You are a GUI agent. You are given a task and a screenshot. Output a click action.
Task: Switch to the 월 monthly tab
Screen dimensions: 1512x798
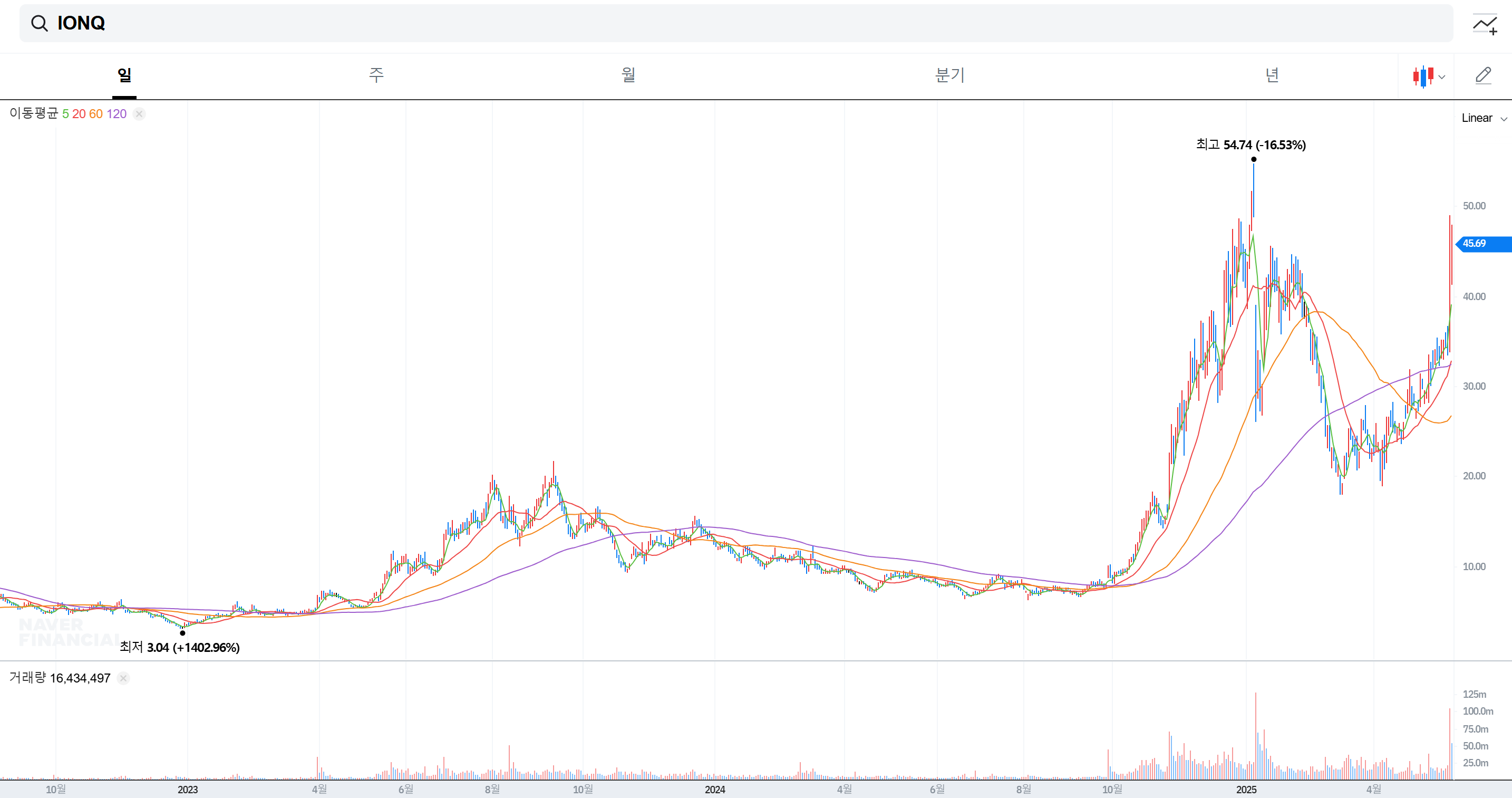click(628, 75)
